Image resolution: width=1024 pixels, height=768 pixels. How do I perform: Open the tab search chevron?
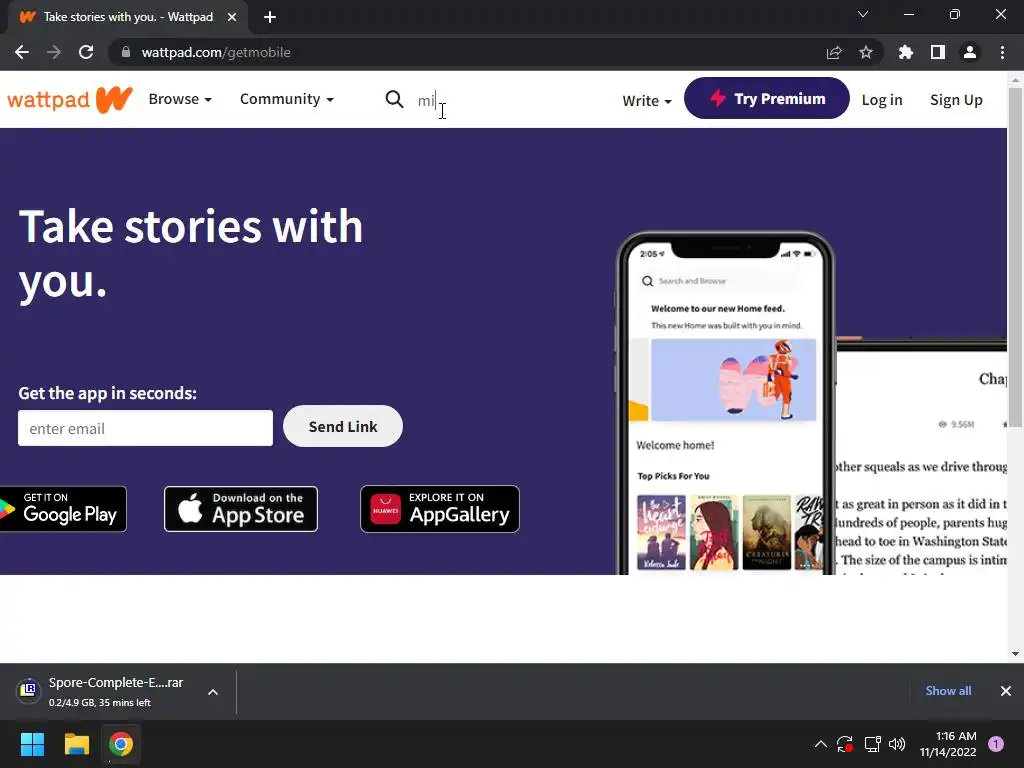[863, 14]
